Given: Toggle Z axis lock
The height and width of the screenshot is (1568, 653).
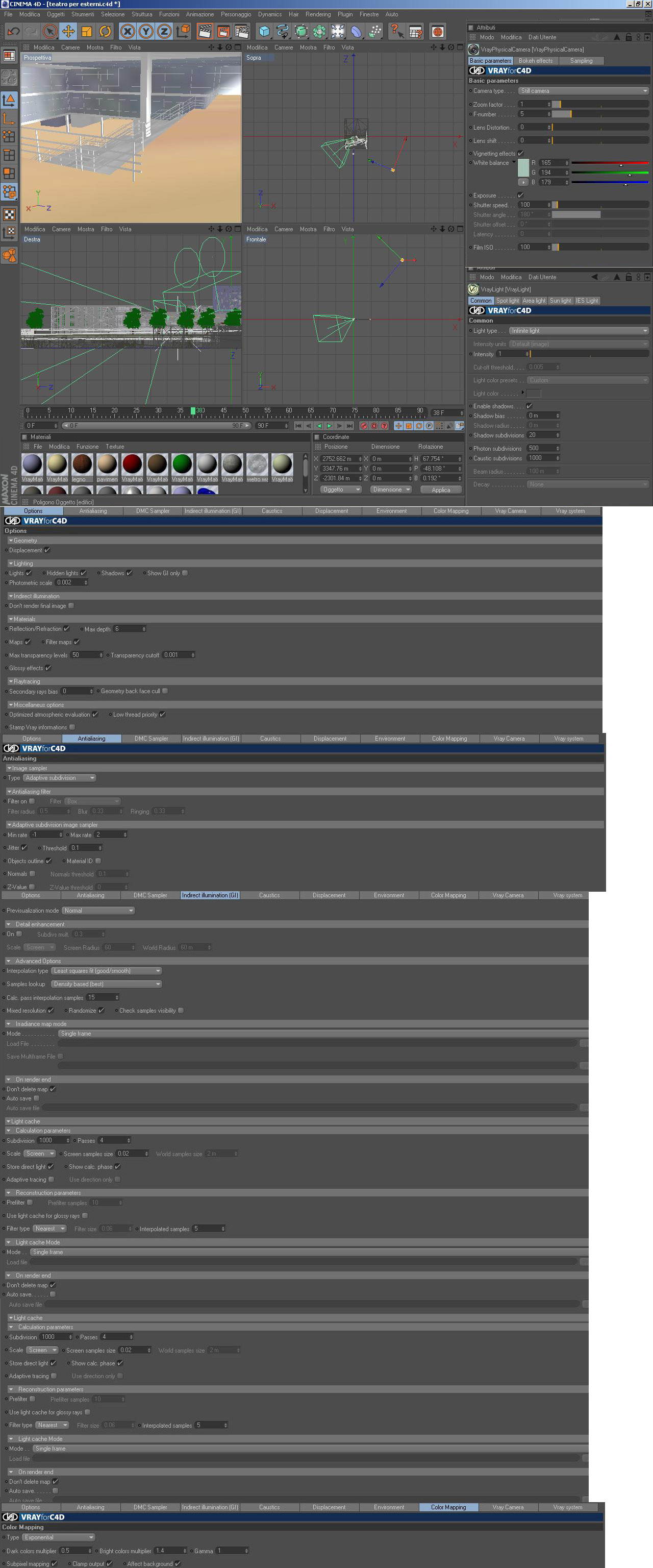Looking at the screenshot, I should (164, 31).
